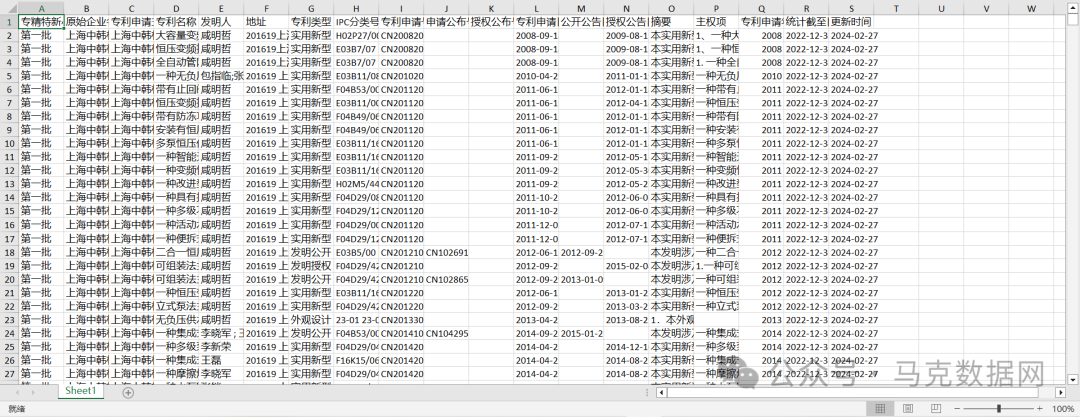
Task: Select cell 大容量变 in row 2
Action: pyautogui.click(x=176, y=35)
